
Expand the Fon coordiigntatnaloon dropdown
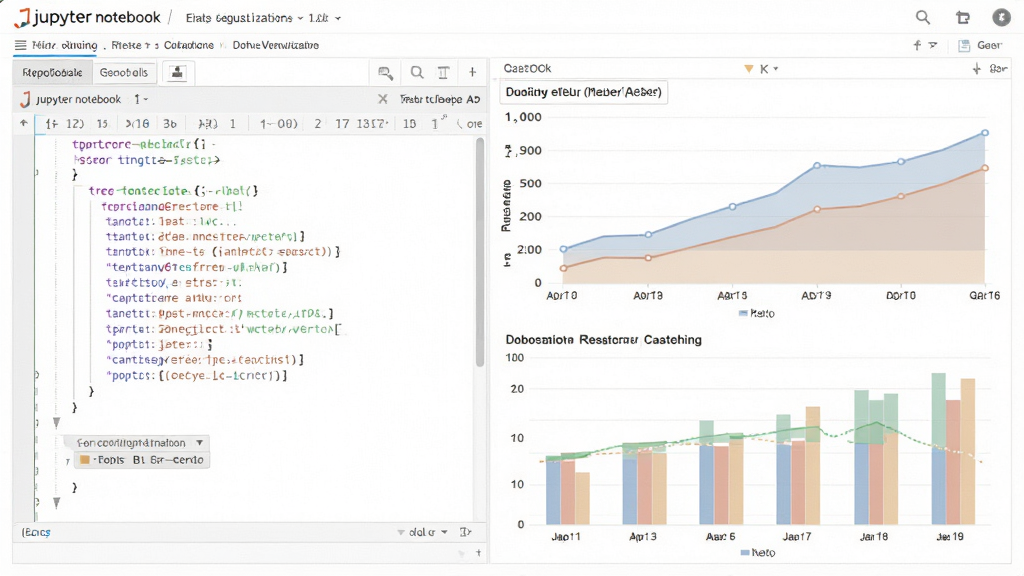point(138,443)
